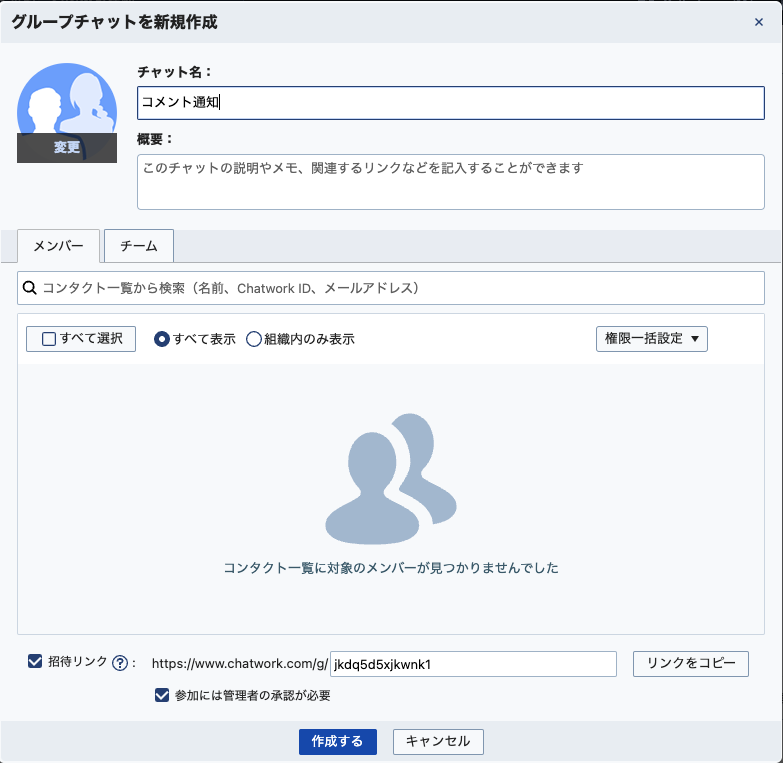Click the magnifier search icon
The height and width of the screenshot is (763, 783).
click(30, 288)
